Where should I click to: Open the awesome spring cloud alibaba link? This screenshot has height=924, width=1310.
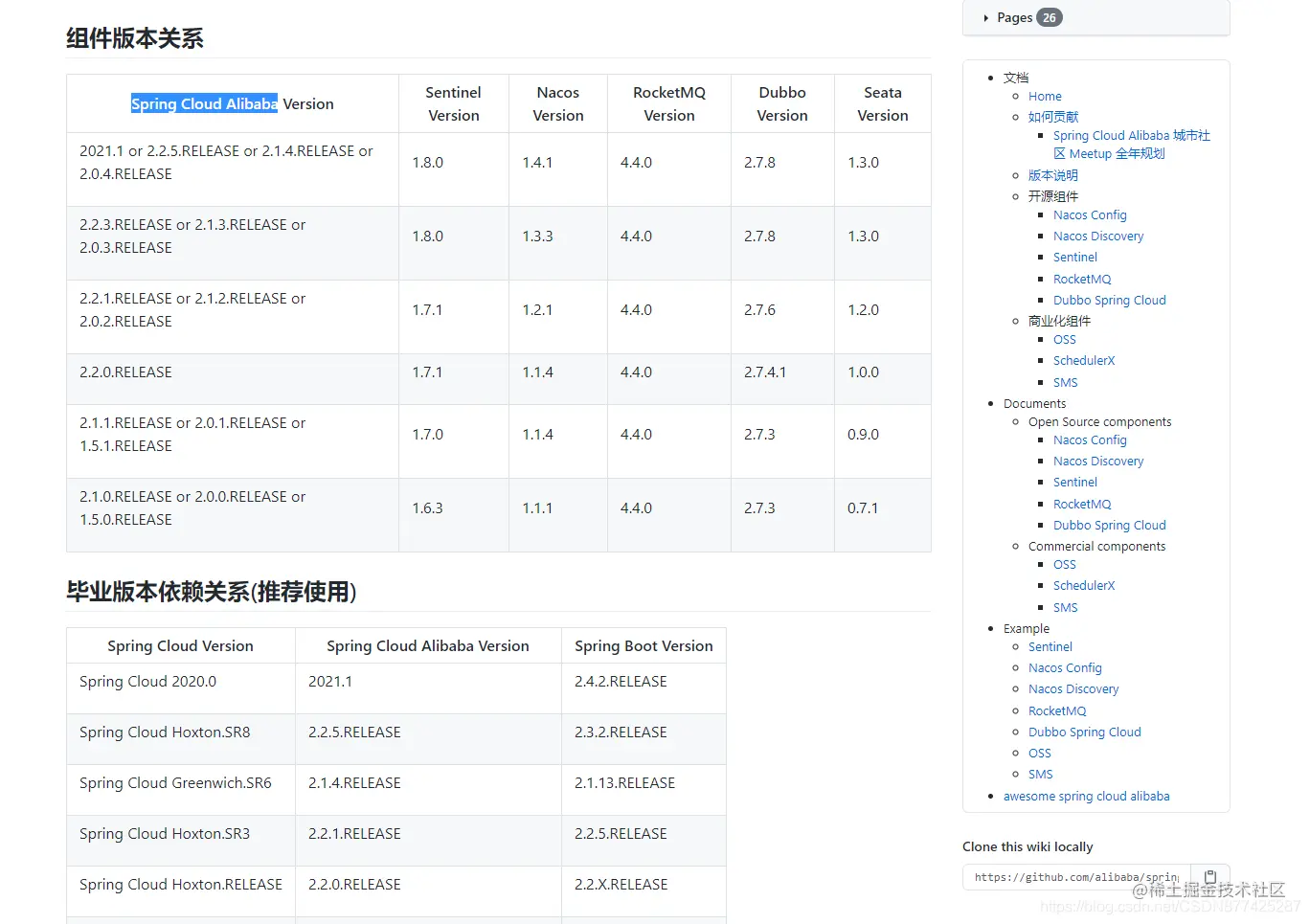coord(1087,797)
